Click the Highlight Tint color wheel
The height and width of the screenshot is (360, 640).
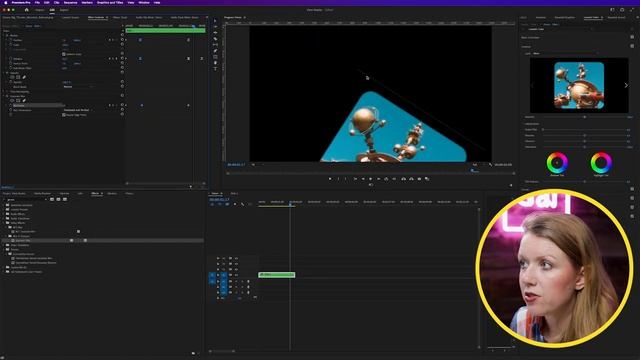click(601, 163)
